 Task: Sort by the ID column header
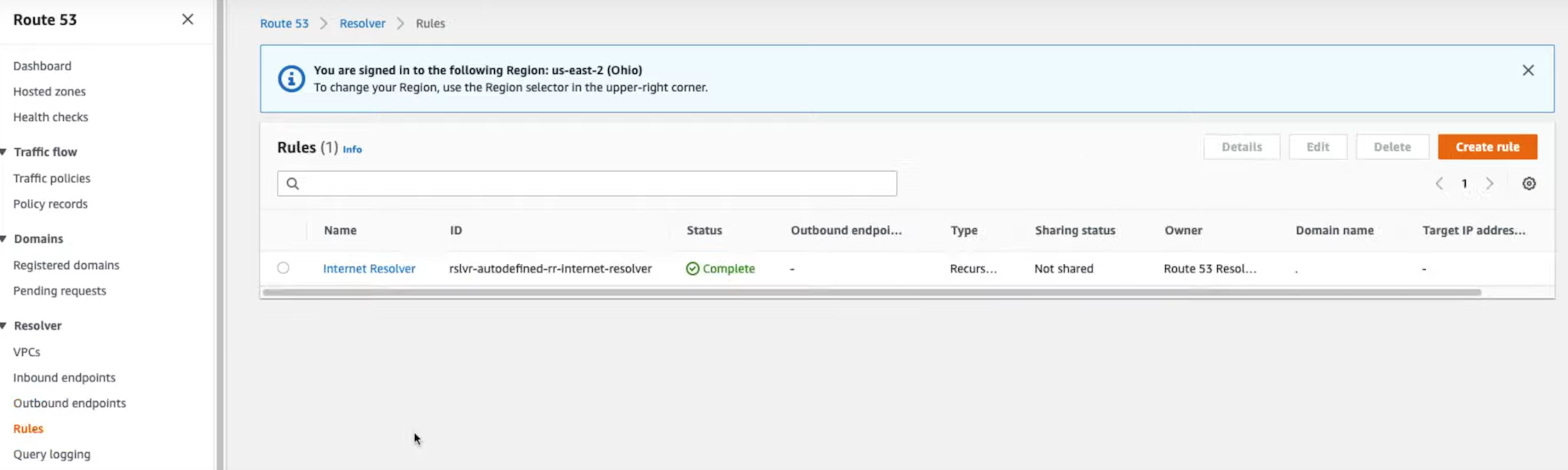pyautogui.click(x=456, y=230)
